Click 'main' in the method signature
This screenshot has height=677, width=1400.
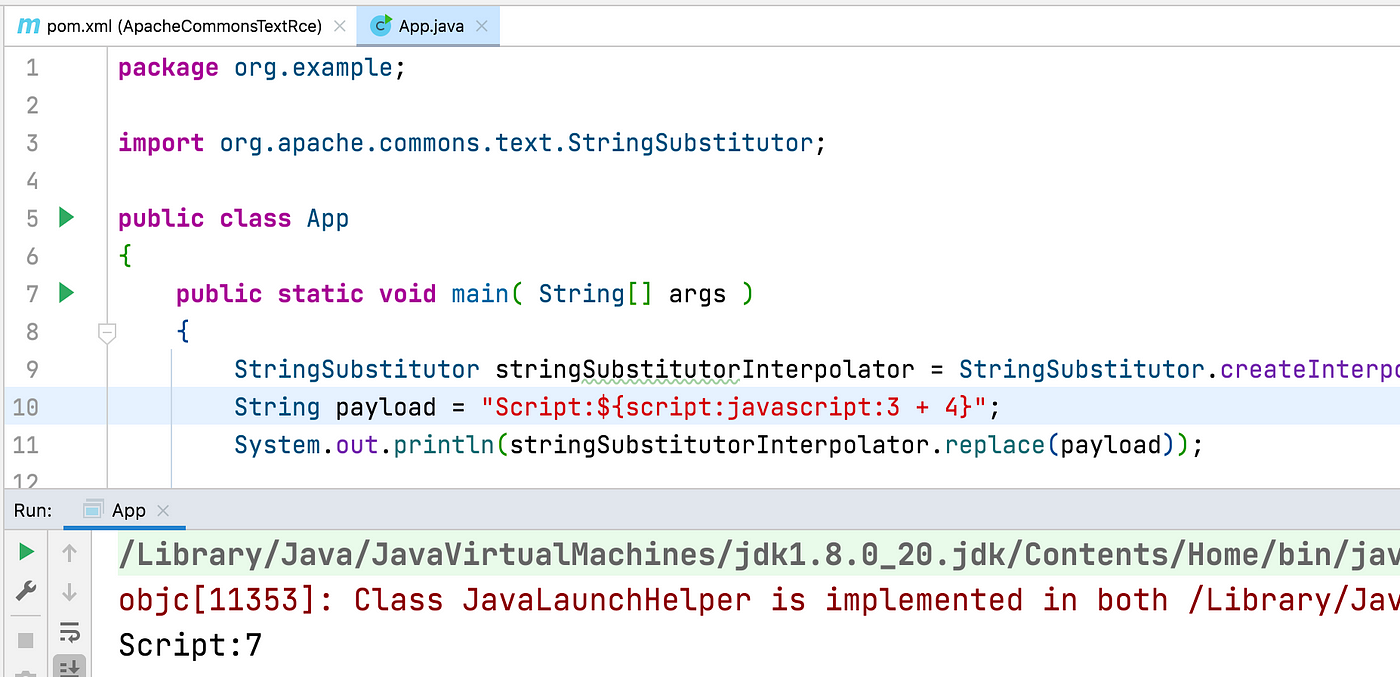(x=480, y=294)
